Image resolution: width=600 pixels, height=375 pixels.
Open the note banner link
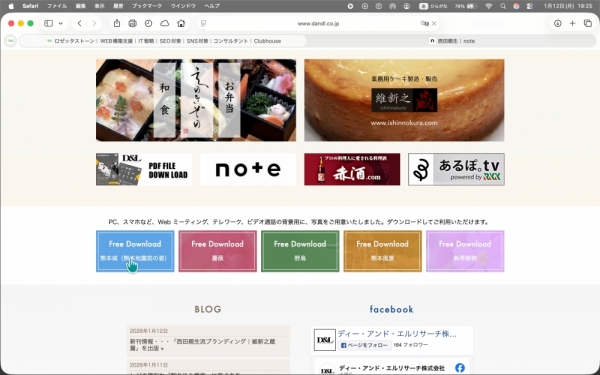coord(248,169)
